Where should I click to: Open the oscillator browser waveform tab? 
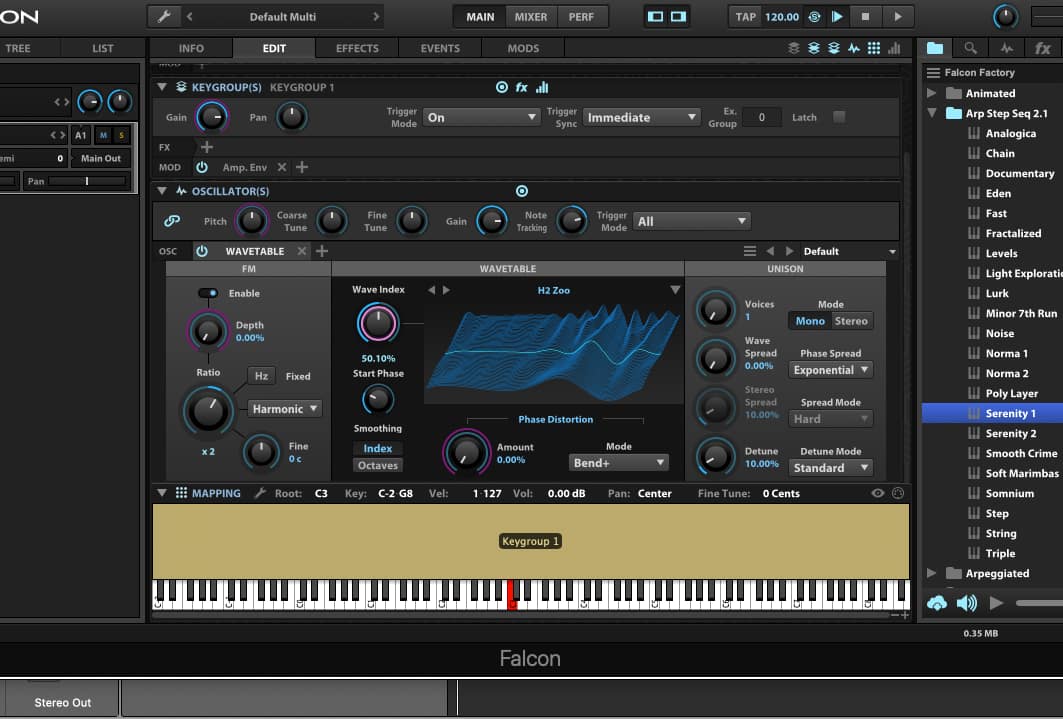point(1007,48)
